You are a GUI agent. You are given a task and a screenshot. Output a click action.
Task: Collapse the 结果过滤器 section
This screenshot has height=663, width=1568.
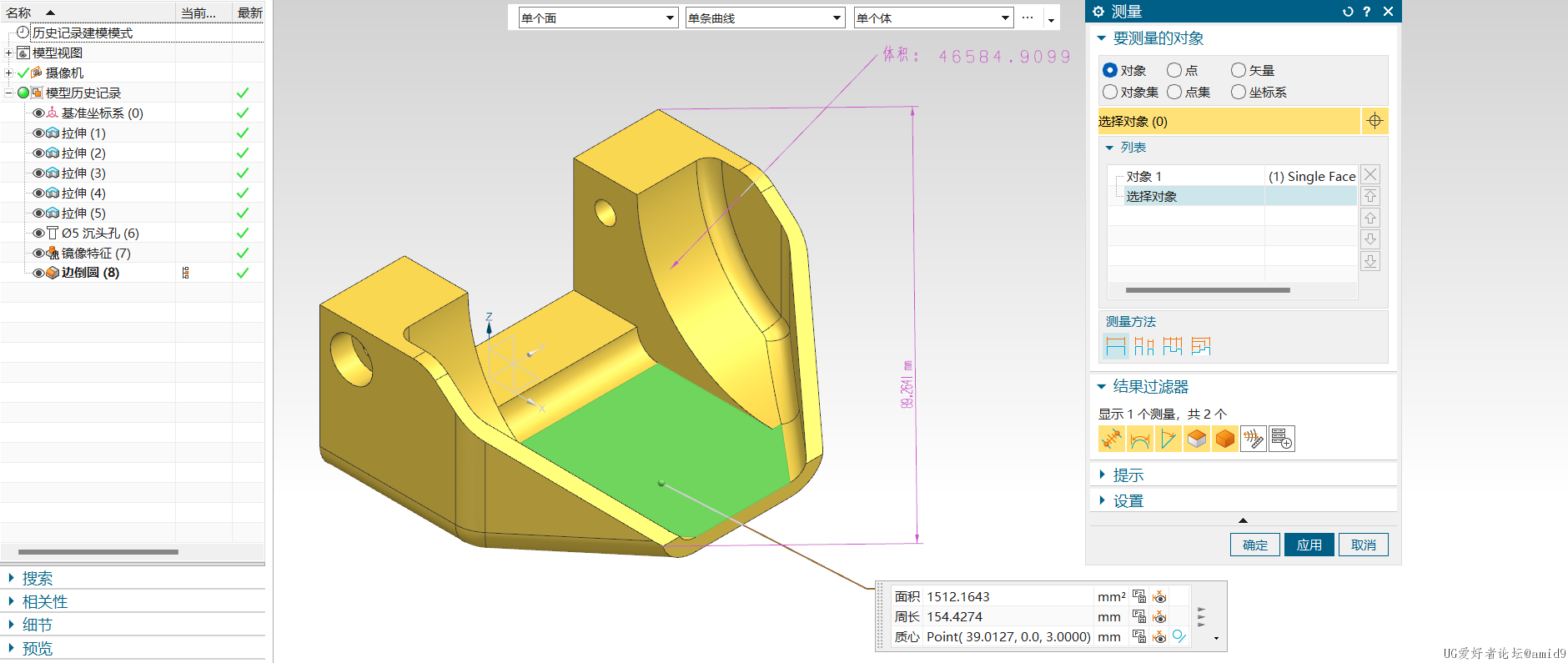pyautogui.click(x=1102, y=387)
